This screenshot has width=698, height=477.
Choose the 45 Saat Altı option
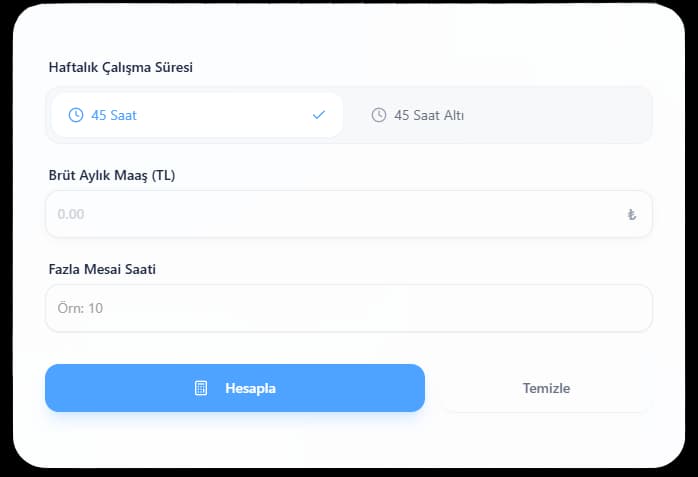(x=497, y=115)
